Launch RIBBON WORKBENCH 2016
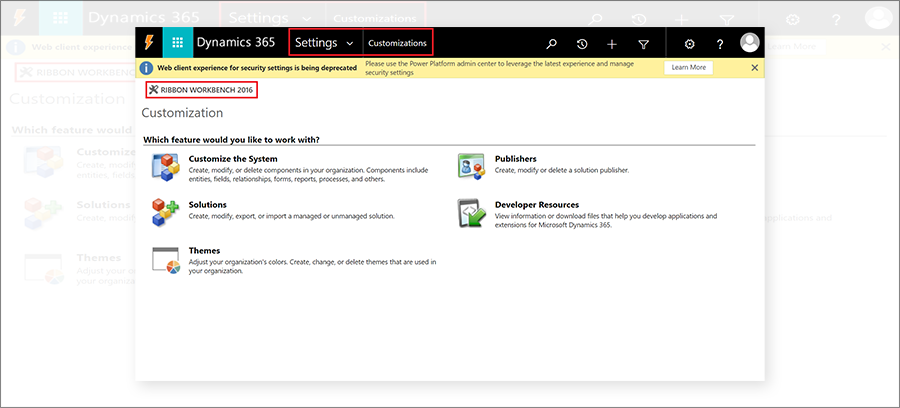This screenshot has height=408, width=900. (x=201, y=90)
